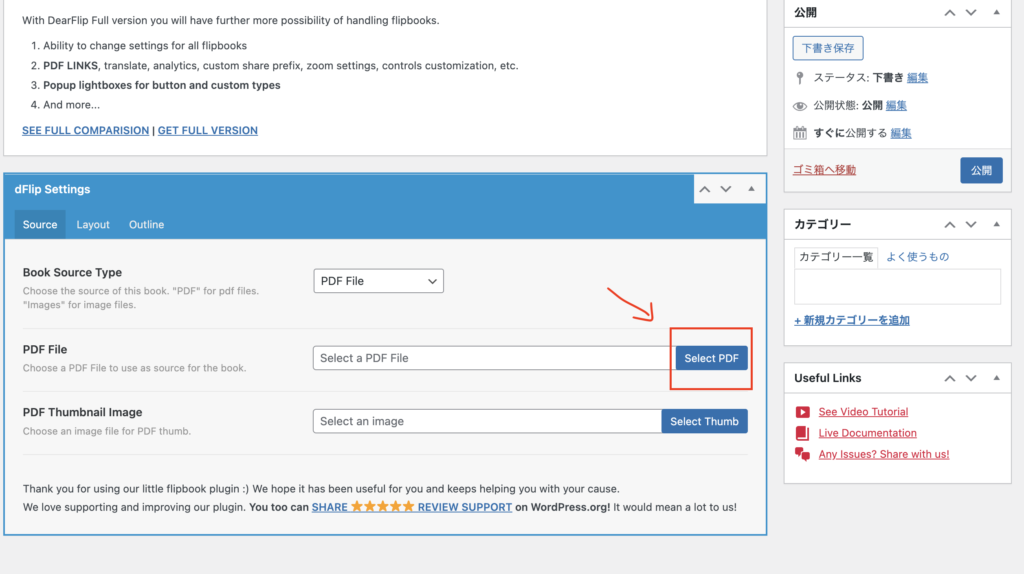Click the publish calendar icon
This screenshot has width=1024, height=574.
[800, 133]
